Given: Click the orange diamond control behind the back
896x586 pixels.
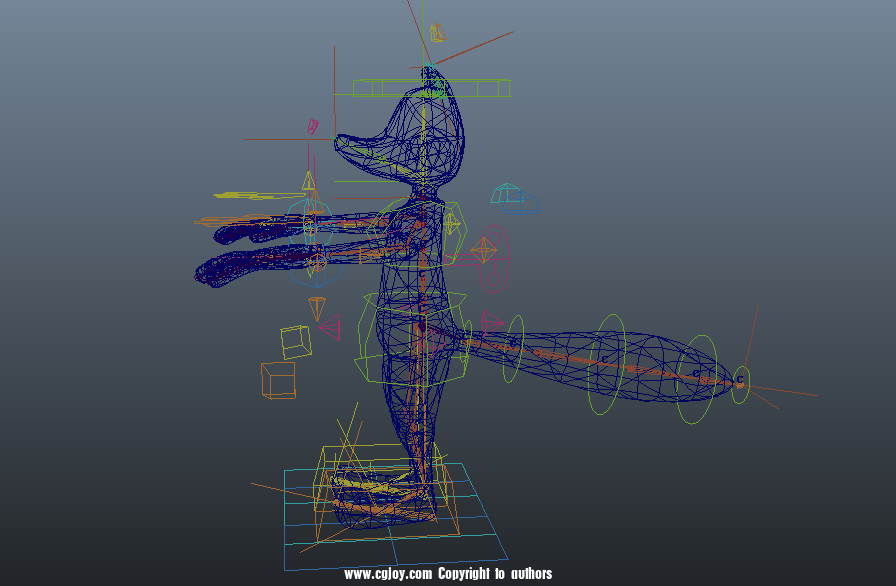Looking at the screenshot, I should pyautogui.click(x=484, y=249).
